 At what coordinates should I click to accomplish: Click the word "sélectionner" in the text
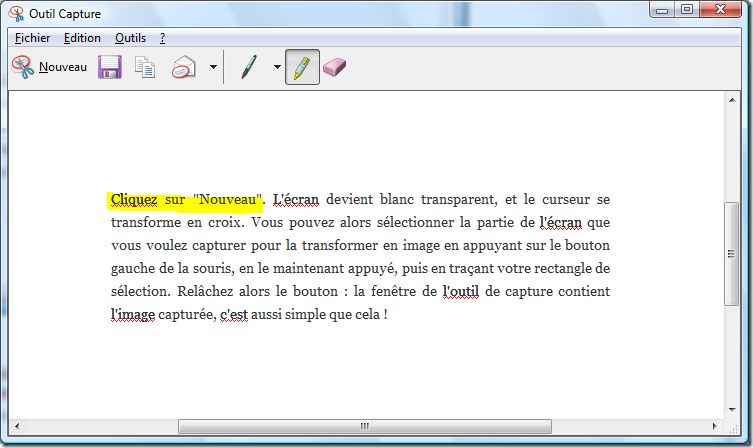coord(415,222)
